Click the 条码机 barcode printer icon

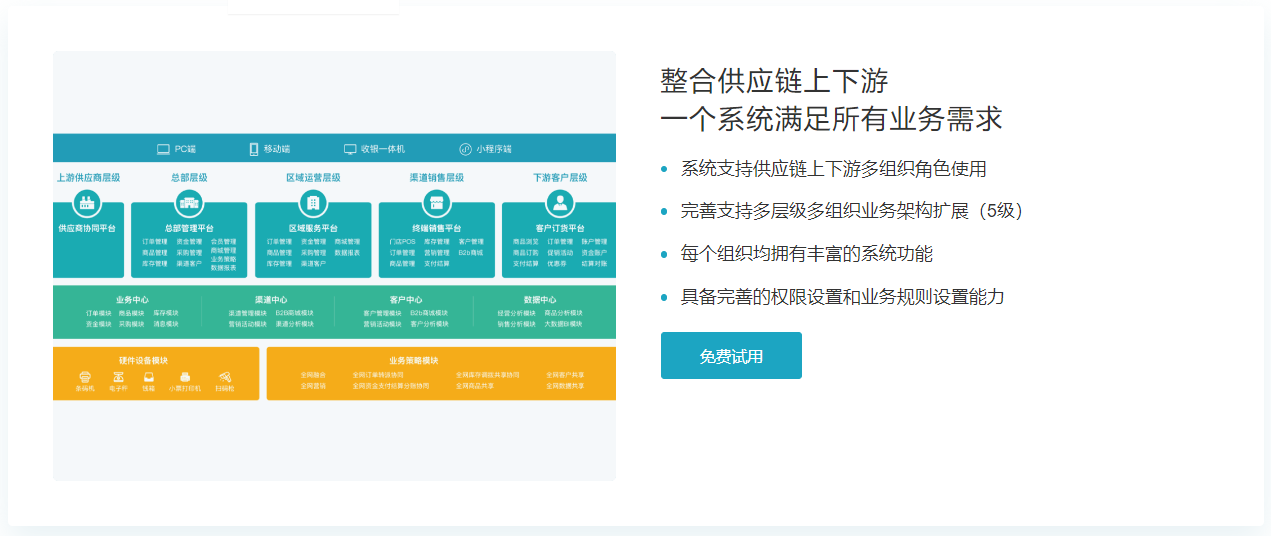click(85, 377)
